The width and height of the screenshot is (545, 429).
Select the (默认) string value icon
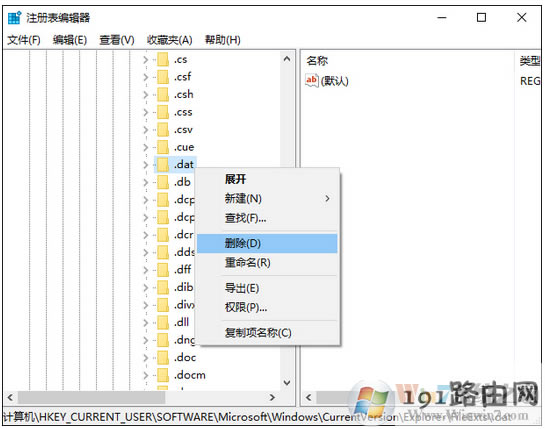coord(311,81)
